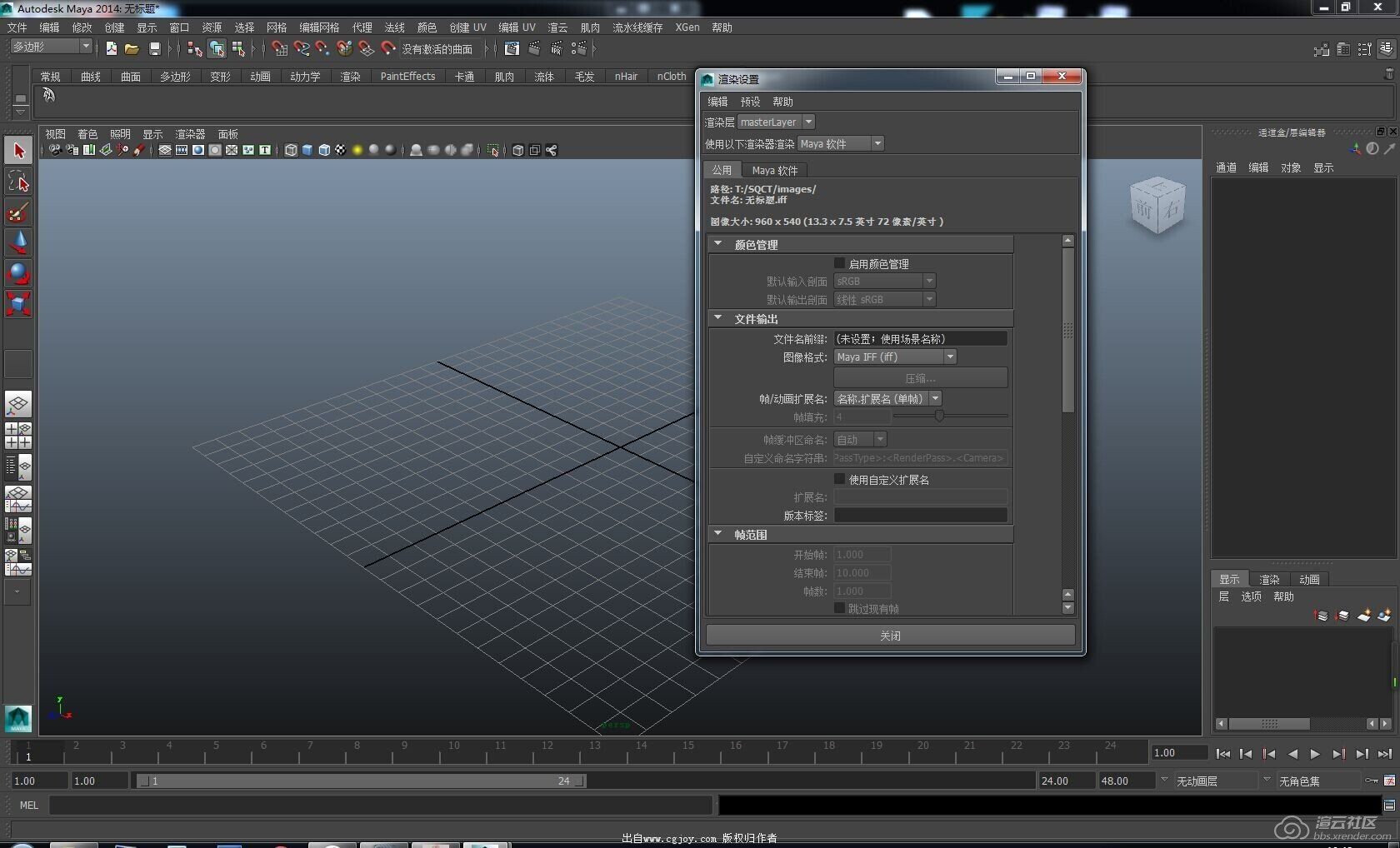Viewport: 1400px width, 848px height.
Task: Open the 图像格式 Maya IFF dropdown
Action: [895, 357]
